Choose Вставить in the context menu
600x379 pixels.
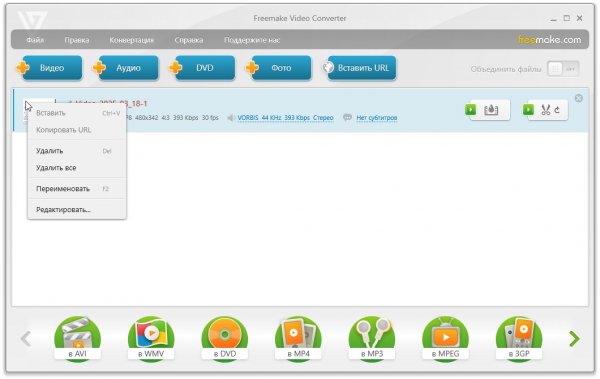(x=77, y=113)
